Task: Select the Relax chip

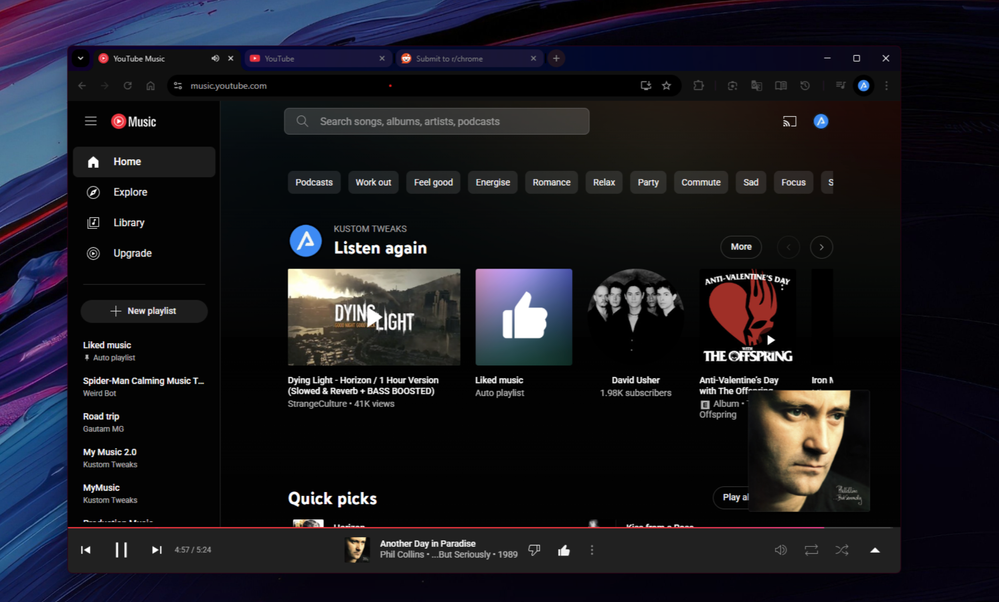Action: point(604,182)
